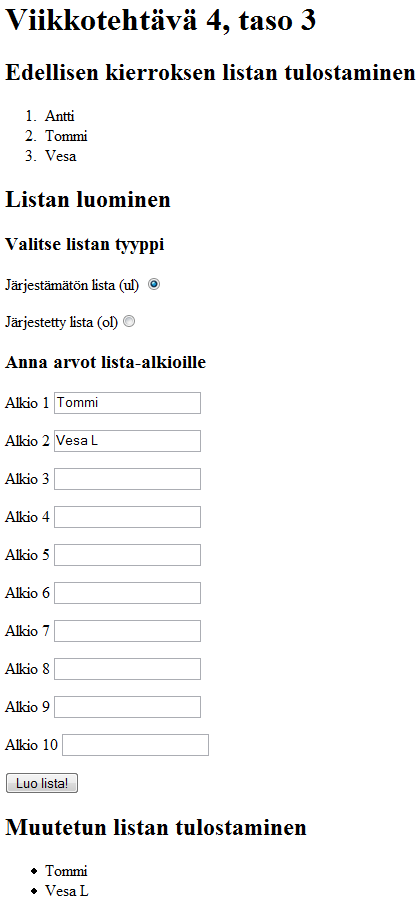Focus the Alkio 4 text field

(x=127, y=517)
